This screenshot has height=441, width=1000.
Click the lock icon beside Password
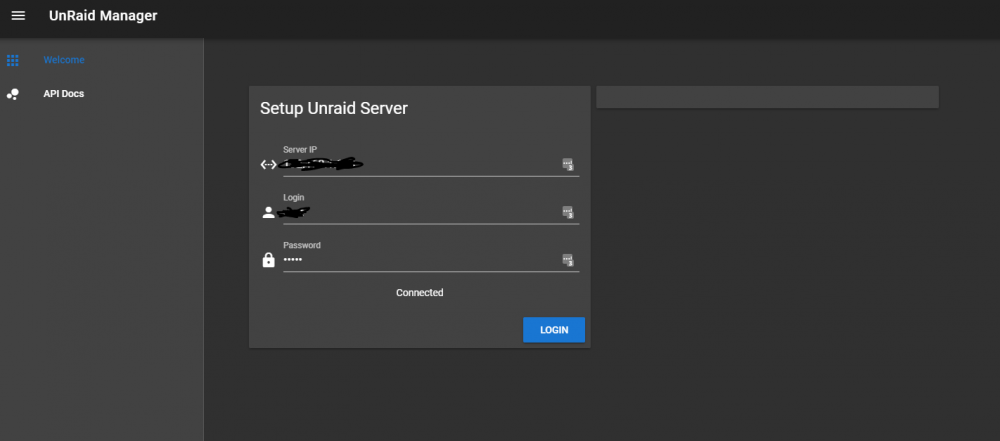(x=268, y=260)
